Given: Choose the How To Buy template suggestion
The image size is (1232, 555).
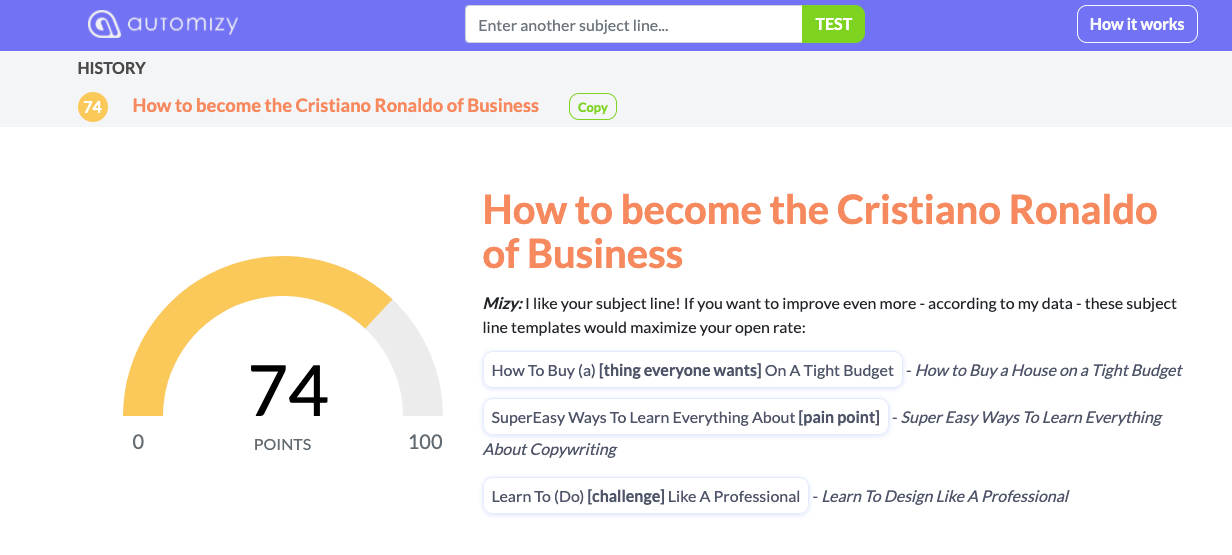Looking at the screenshot, I should pyautogui.click(x=693, y=370).
